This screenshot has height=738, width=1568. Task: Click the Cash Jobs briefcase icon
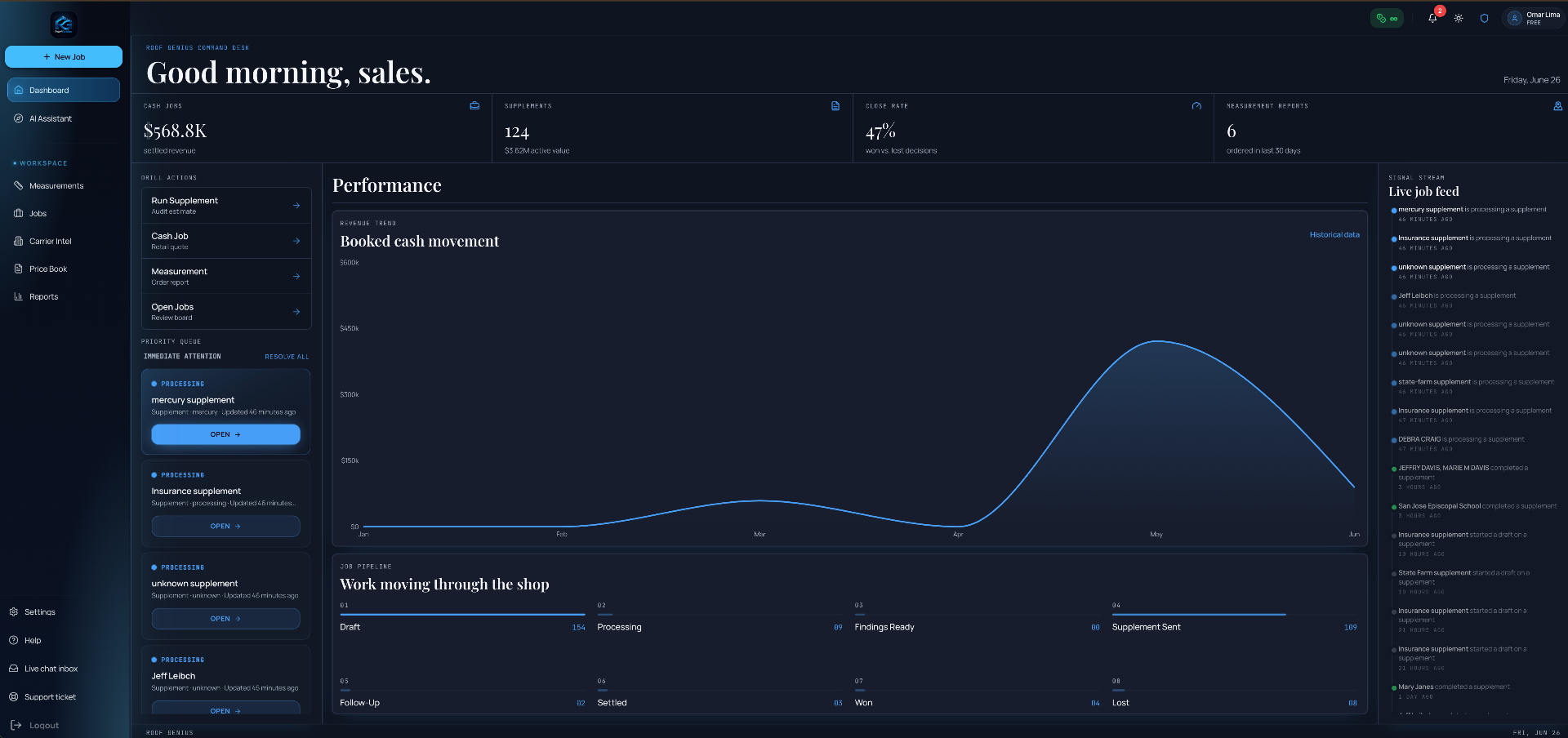474,105
